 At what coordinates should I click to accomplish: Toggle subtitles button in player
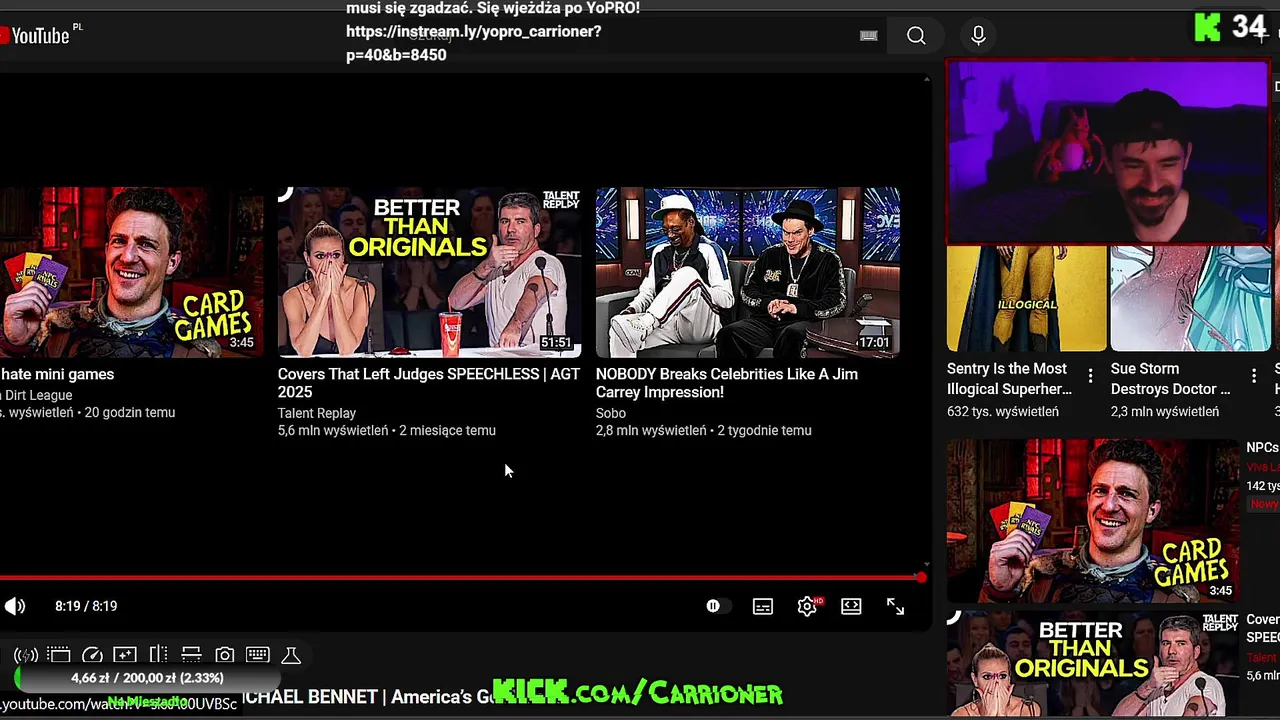coord(763,606)
